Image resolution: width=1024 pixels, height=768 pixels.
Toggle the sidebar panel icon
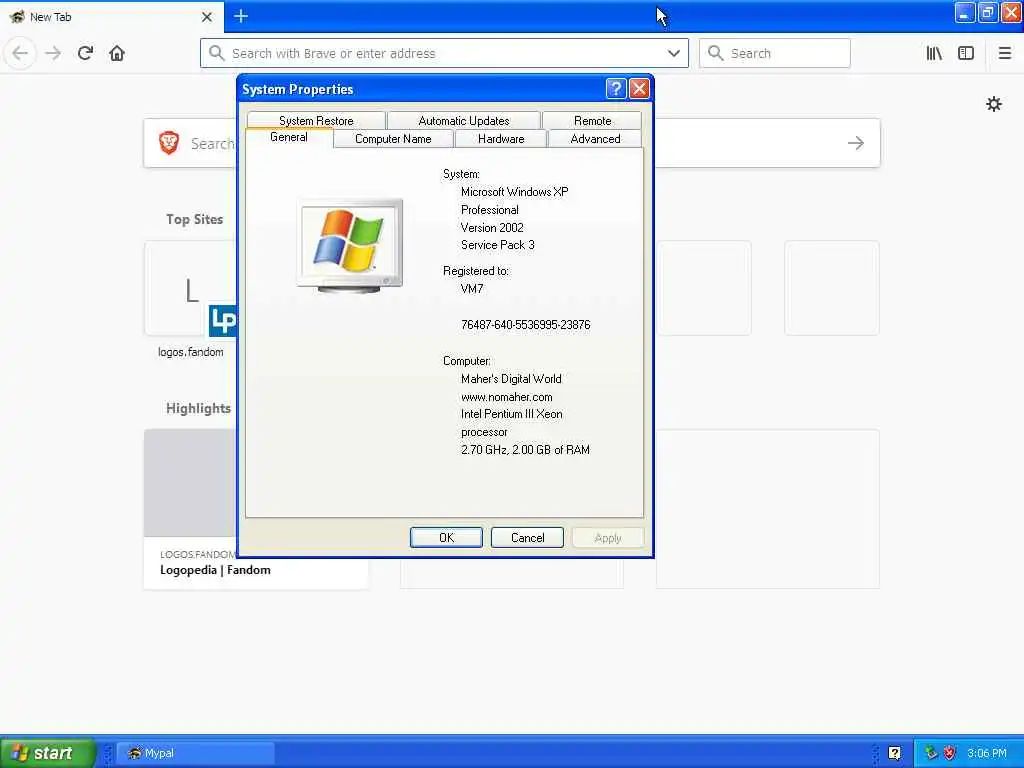click(x=966, y=53)
